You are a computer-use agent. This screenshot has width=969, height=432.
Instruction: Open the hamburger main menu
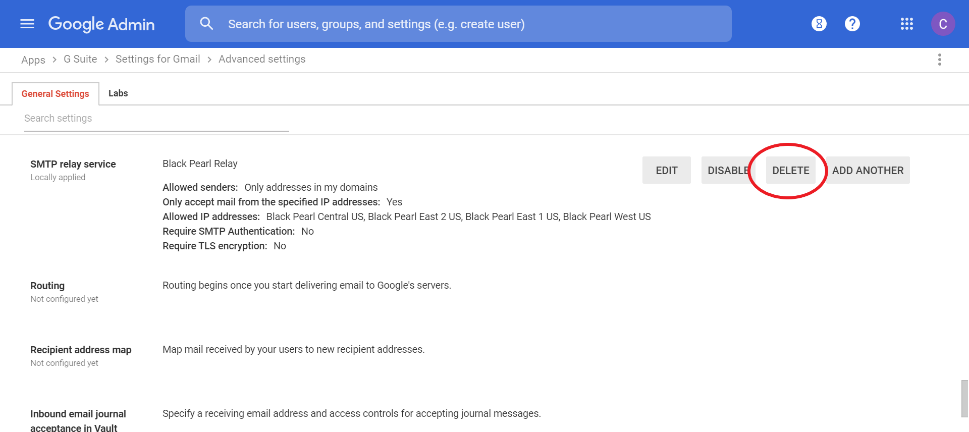coord(27,24)
